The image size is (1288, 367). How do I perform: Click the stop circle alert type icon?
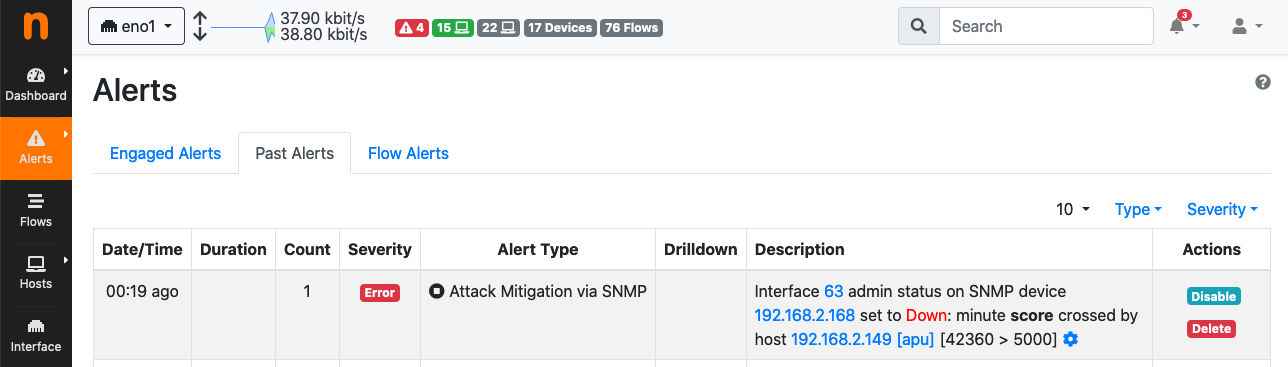click(436, 292)
